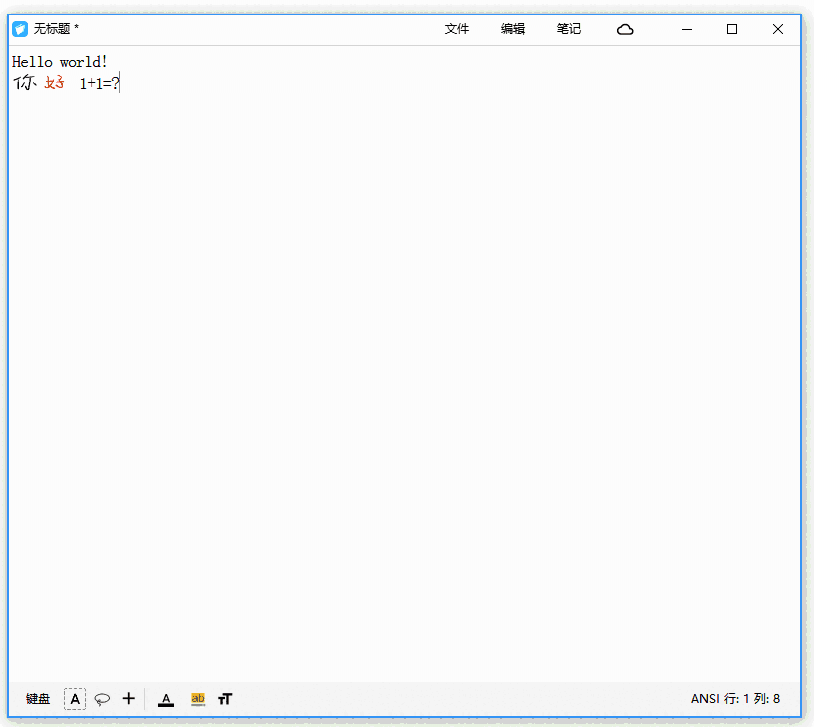The image size is (814, 727).
Task: Click the cloud sync icon
Action: 625,30
